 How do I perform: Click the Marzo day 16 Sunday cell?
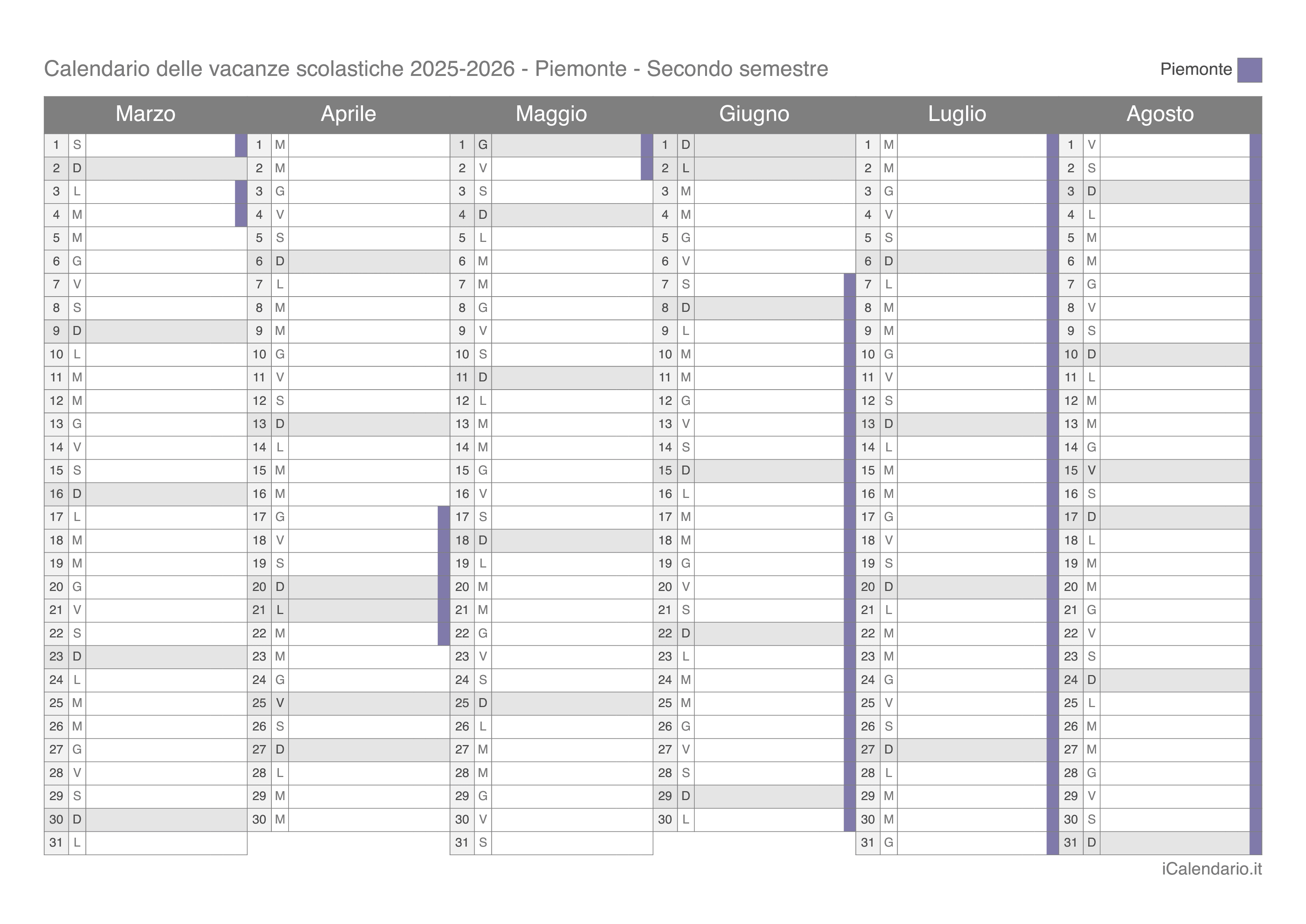(x=146, y=494)
